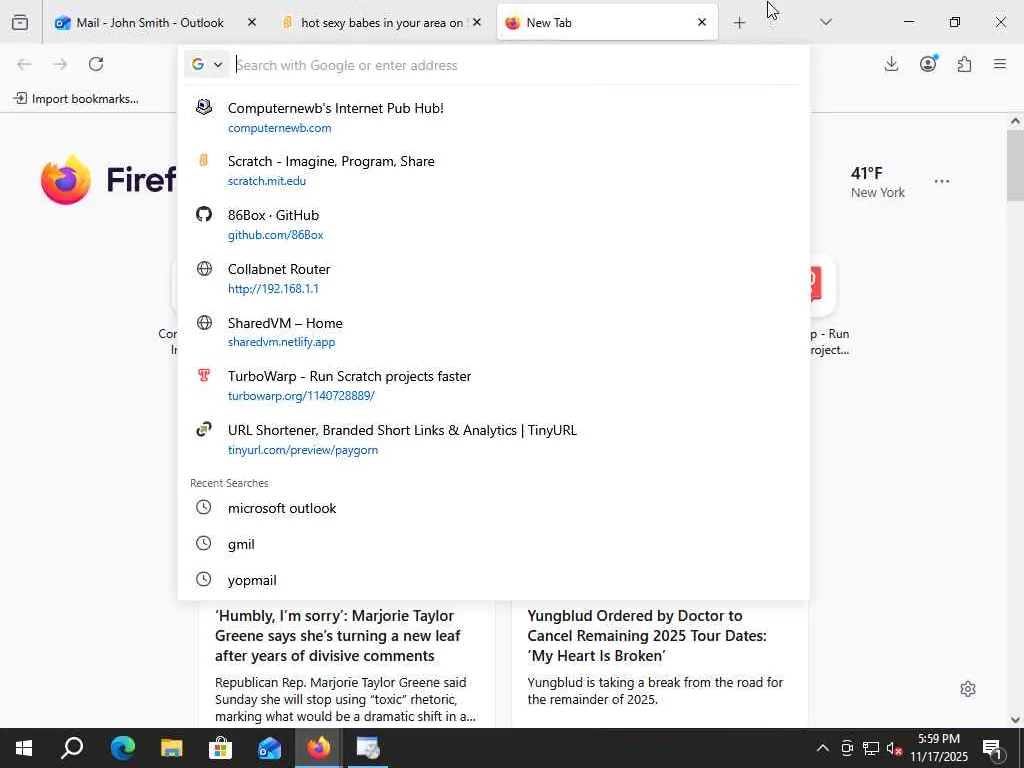Reload the current page
The width and height of the screenshot is (1024, 768).
coord(96,64)
